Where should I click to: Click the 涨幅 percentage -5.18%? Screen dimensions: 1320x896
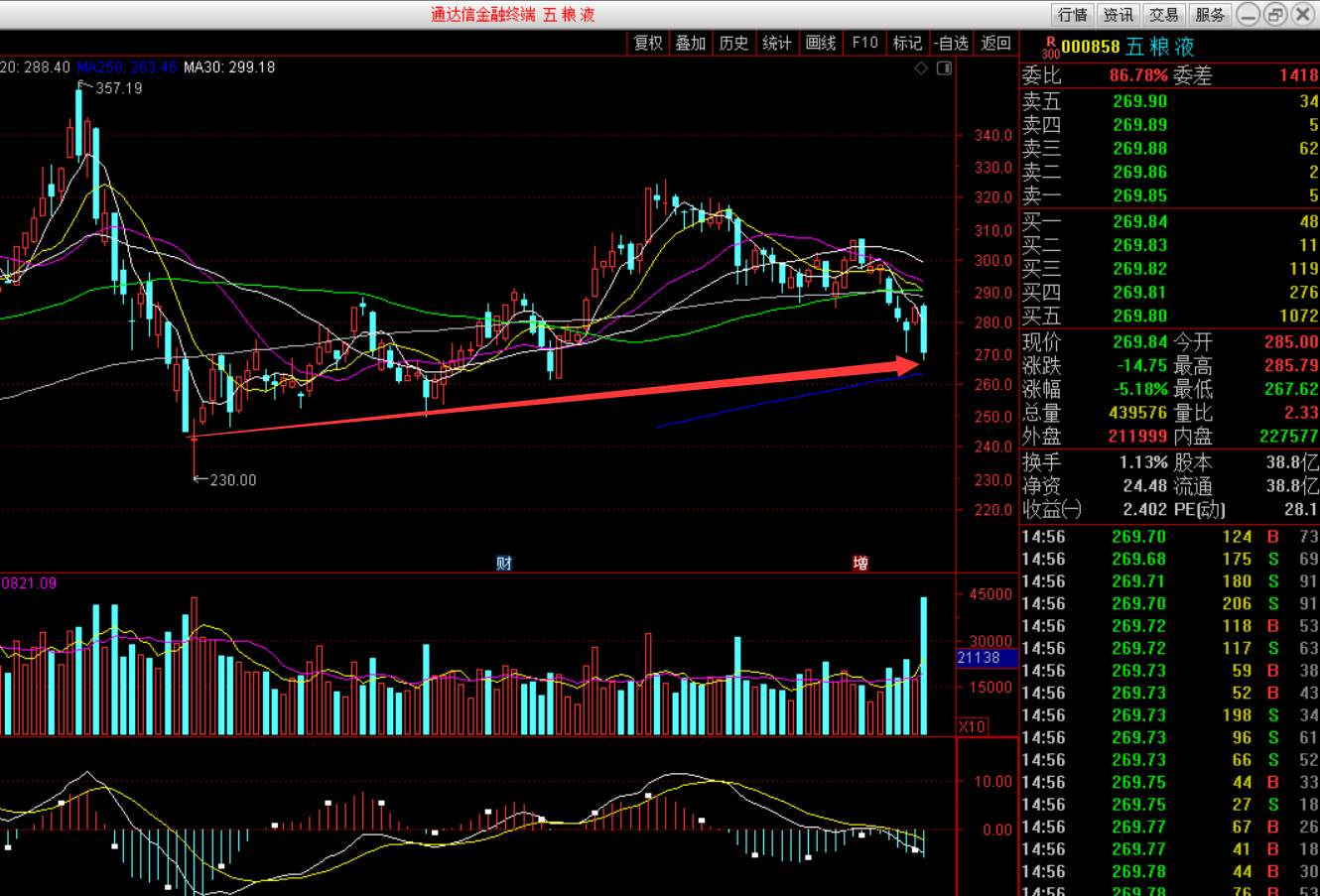pyautogui.click(x=1138, y=389)
